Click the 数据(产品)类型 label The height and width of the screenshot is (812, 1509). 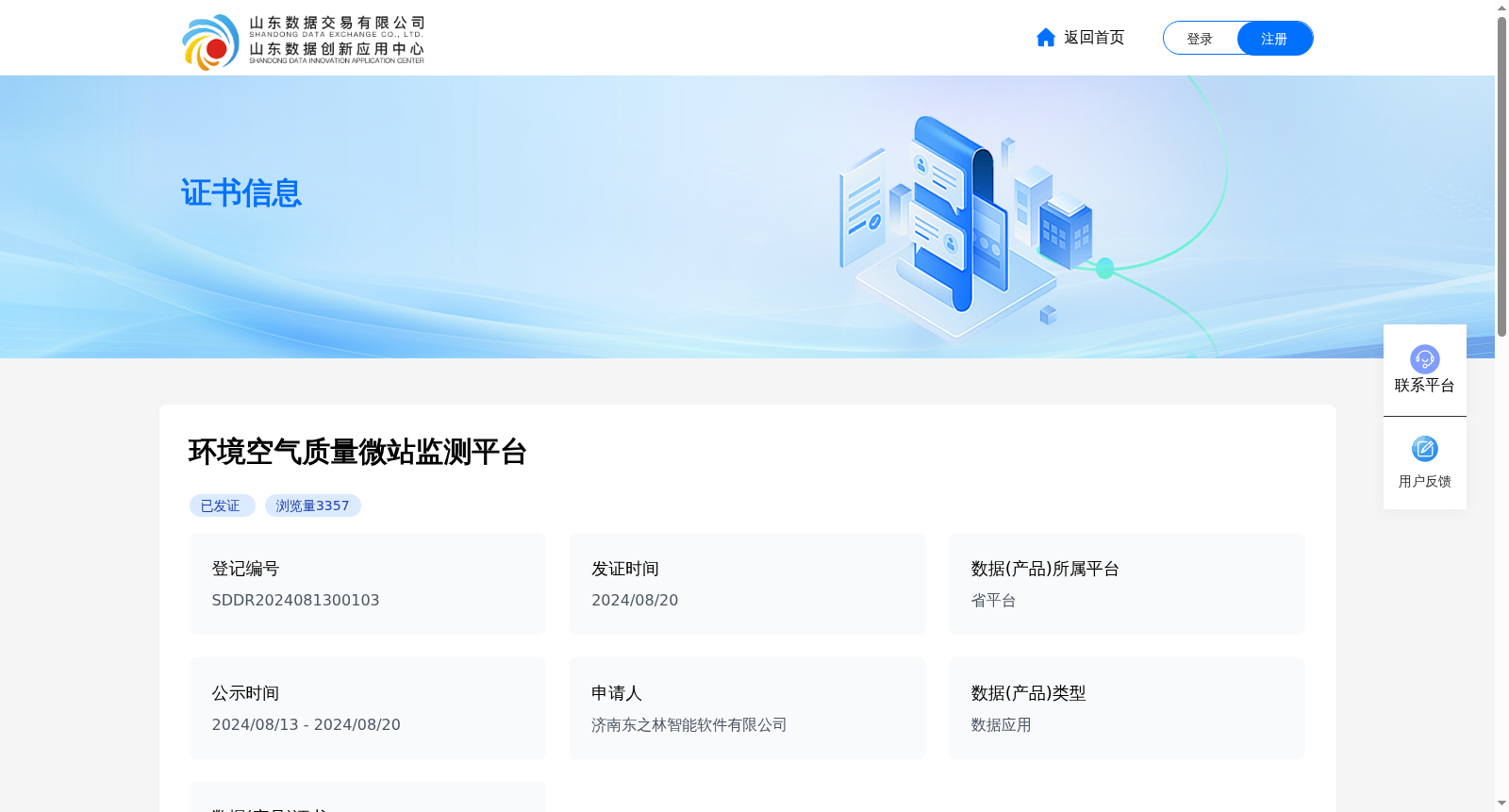pyautogui.click(x=1028, y=693)
